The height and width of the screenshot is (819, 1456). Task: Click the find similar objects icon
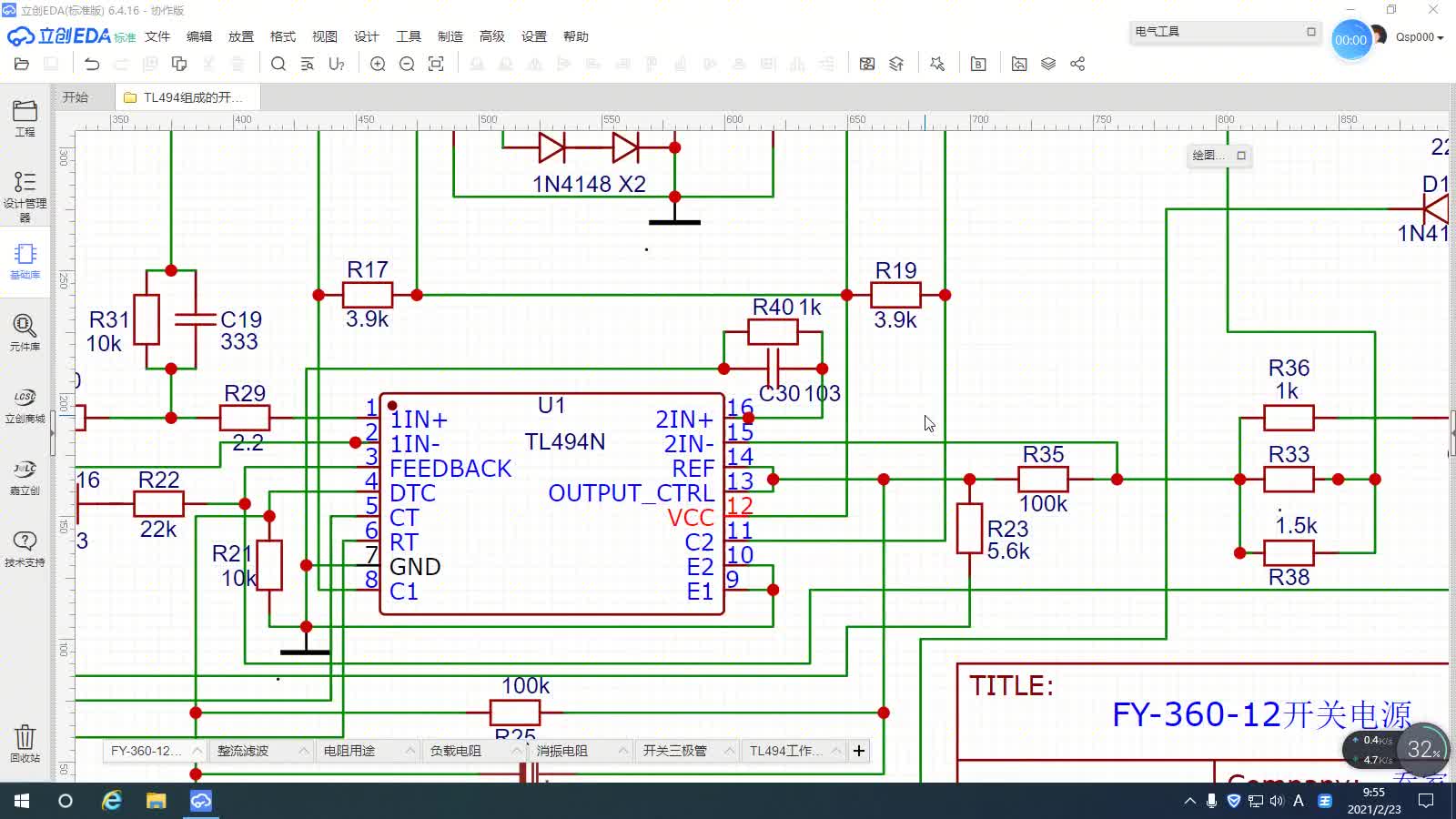308,64
